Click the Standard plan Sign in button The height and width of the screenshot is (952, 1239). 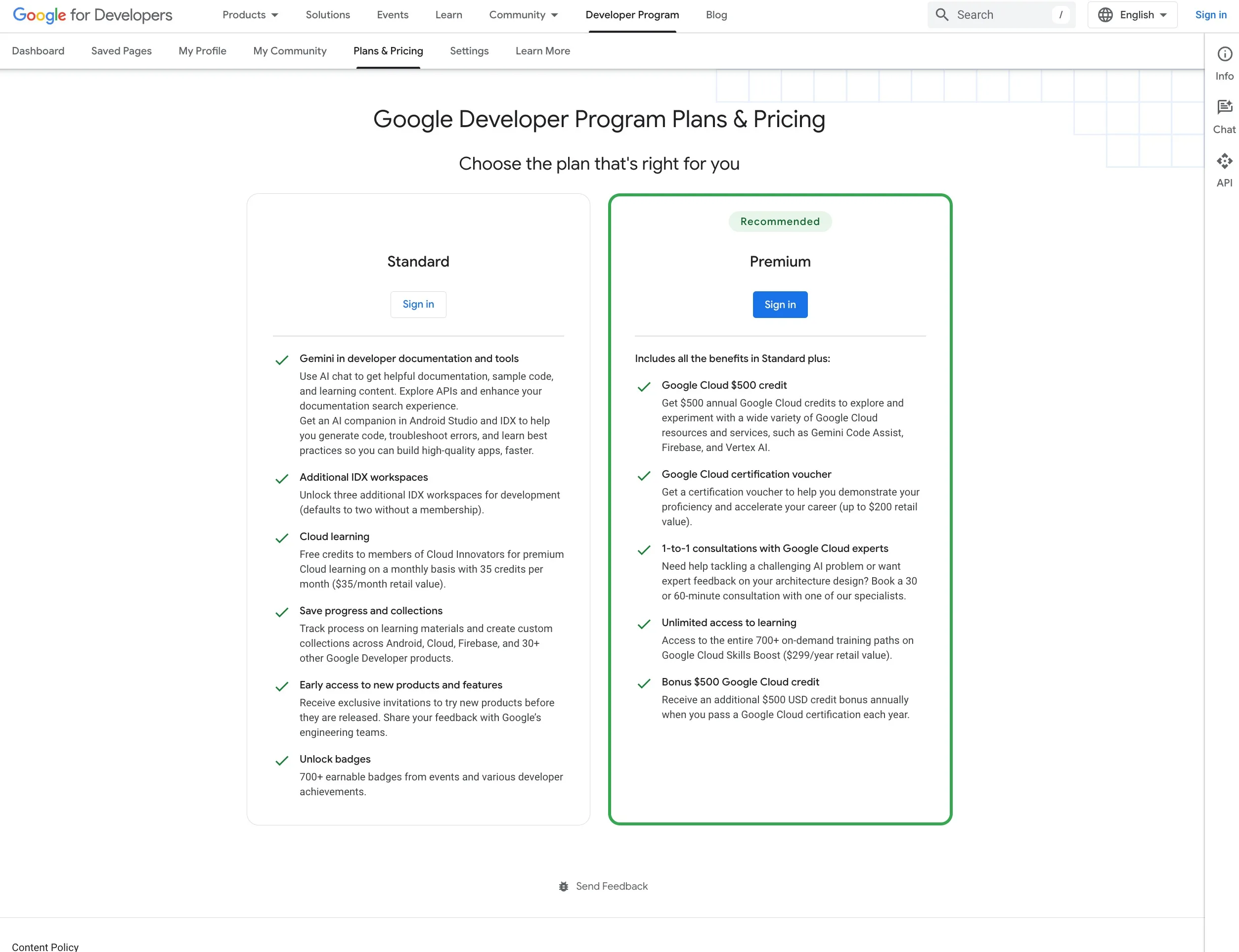point(417,304)
